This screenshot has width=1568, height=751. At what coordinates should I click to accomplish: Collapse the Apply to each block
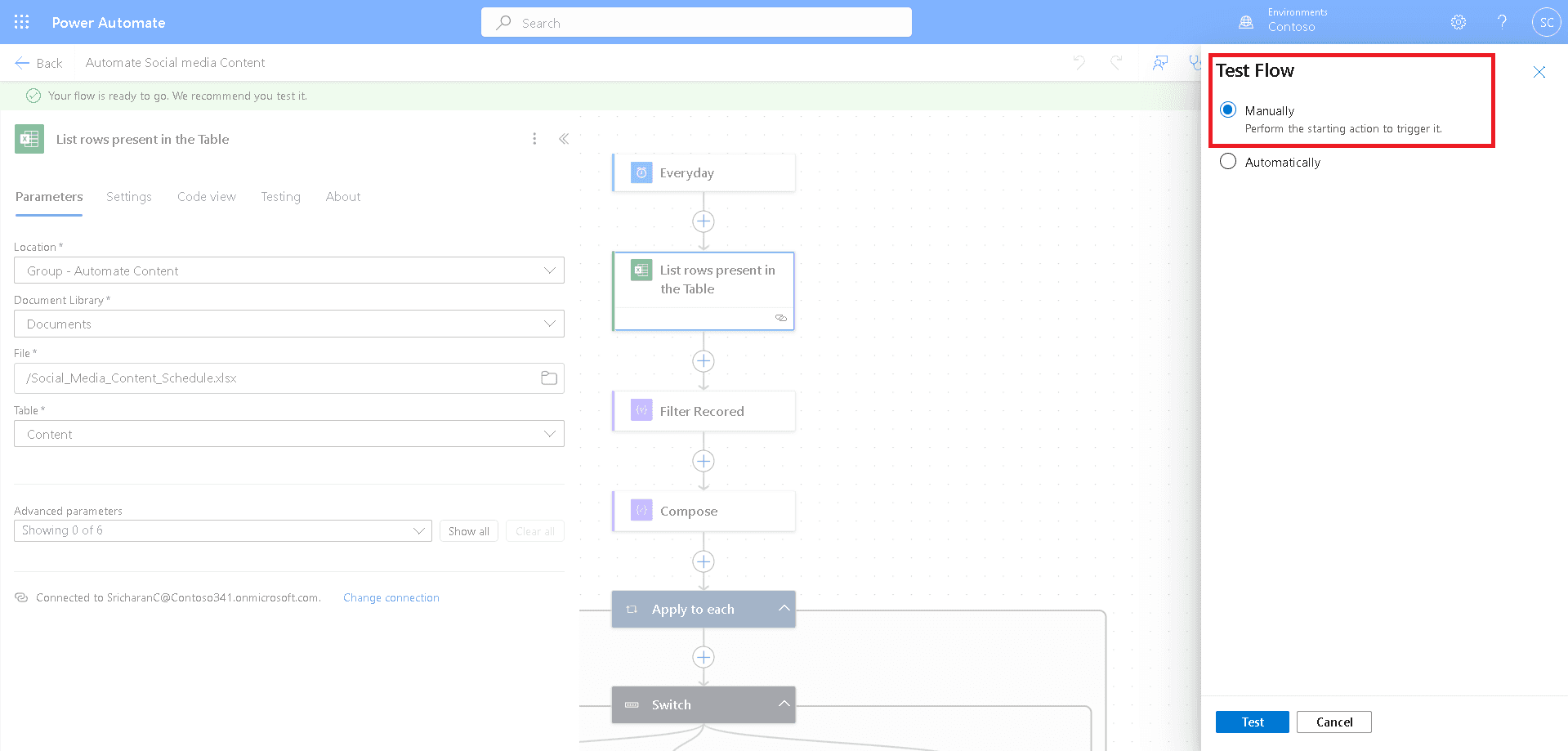click(784, 608)
